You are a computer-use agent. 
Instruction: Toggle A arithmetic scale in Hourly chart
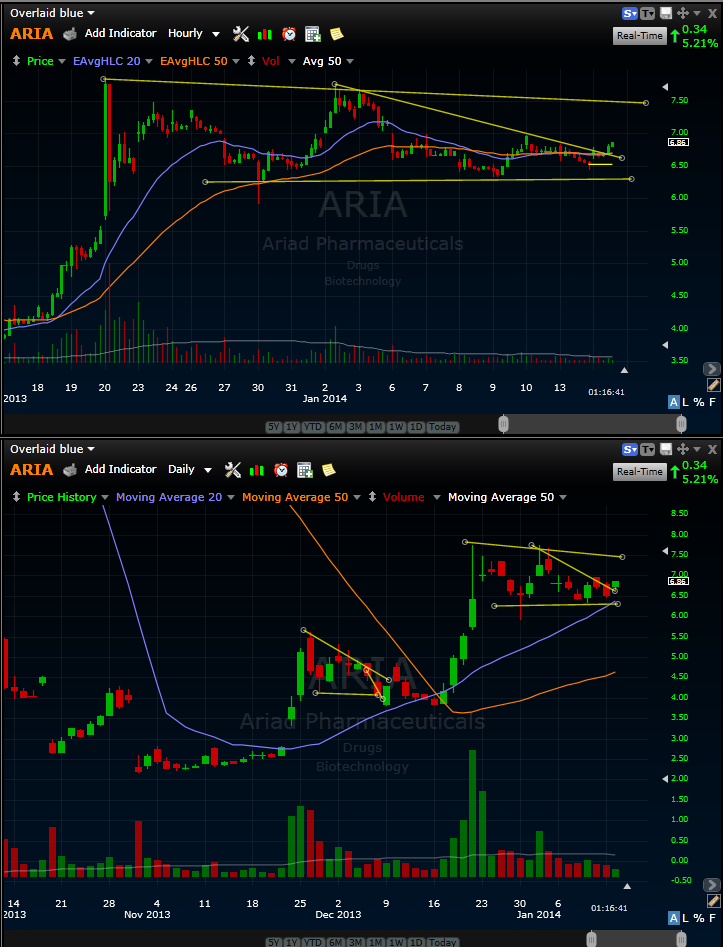click(x=673, y=402)
